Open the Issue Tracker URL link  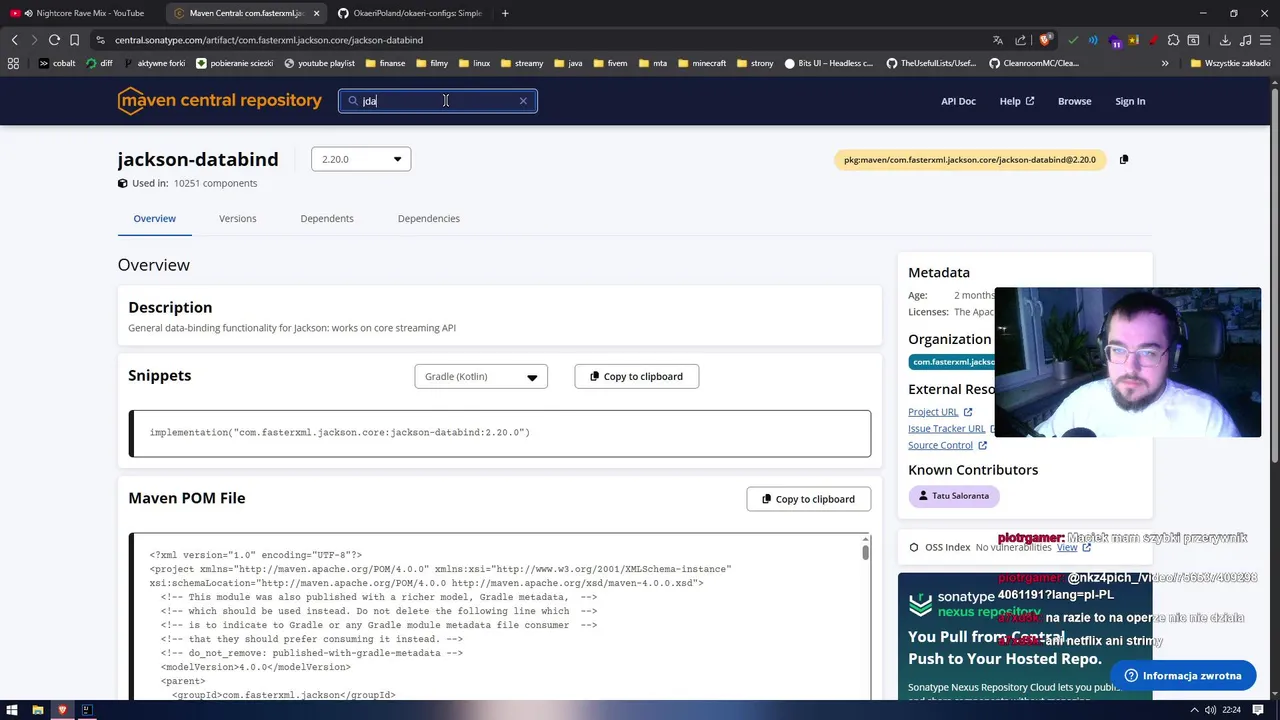coord(950,428)
